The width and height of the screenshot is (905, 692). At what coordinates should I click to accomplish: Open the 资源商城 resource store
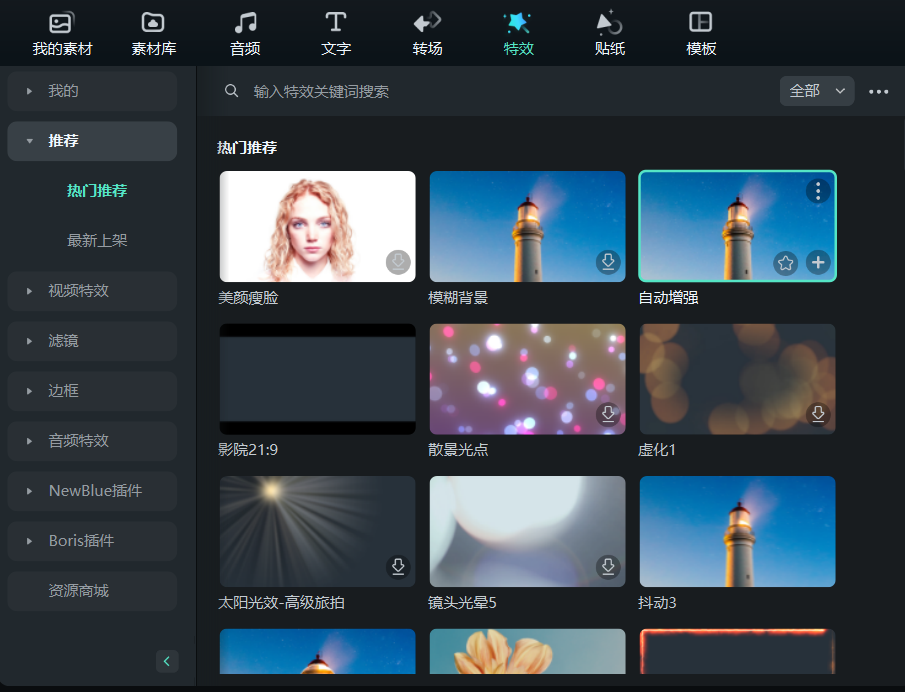tap(92, 591)
